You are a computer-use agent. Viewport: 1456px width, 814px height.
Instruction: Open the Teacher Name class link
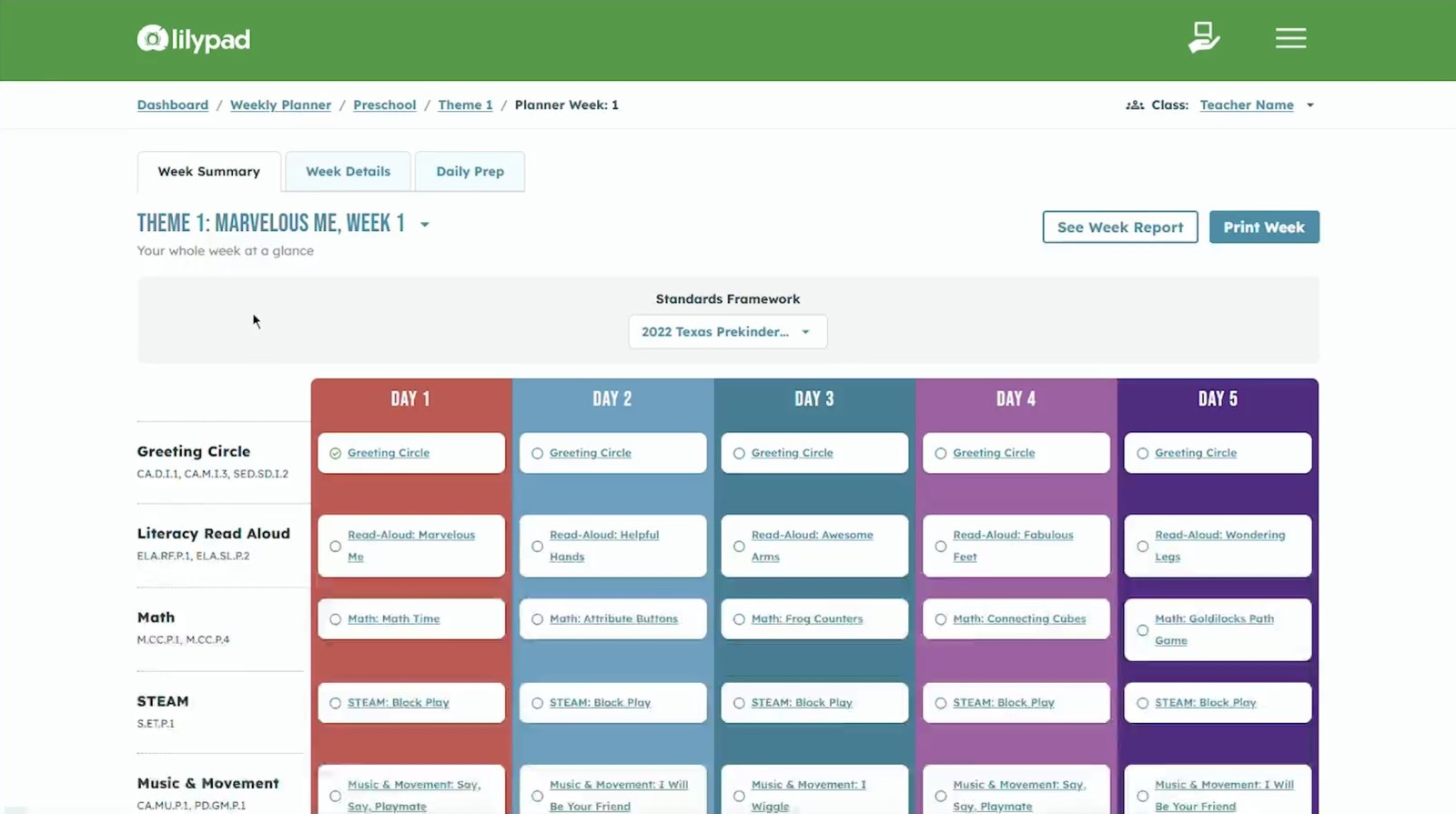click(x=1247, y=106)
